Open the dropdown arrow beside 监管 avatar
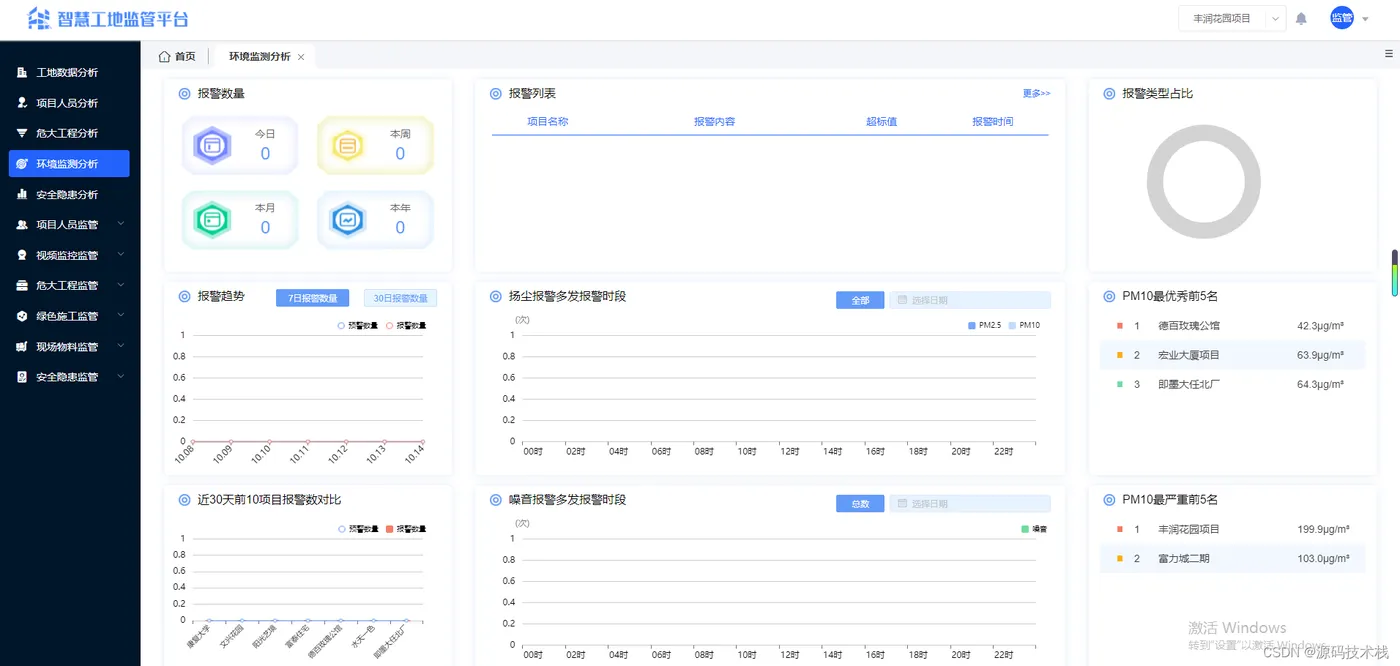Image resolution: width=1400 pixels, height=666 pixels. tap(1365, 19)
